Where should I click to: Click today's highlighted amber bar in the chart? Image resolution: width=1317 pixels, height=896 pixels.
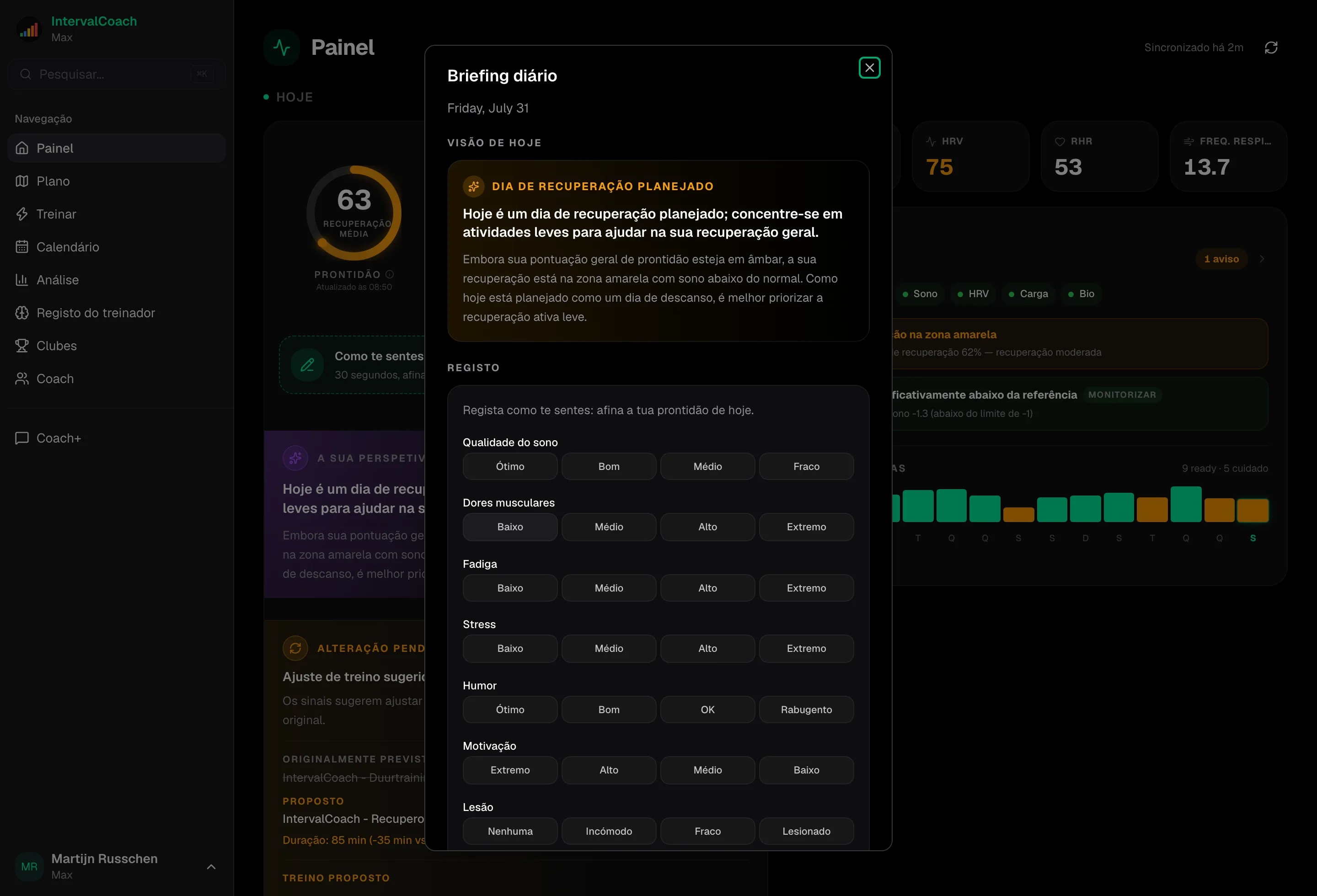[x=1253, y=510]
